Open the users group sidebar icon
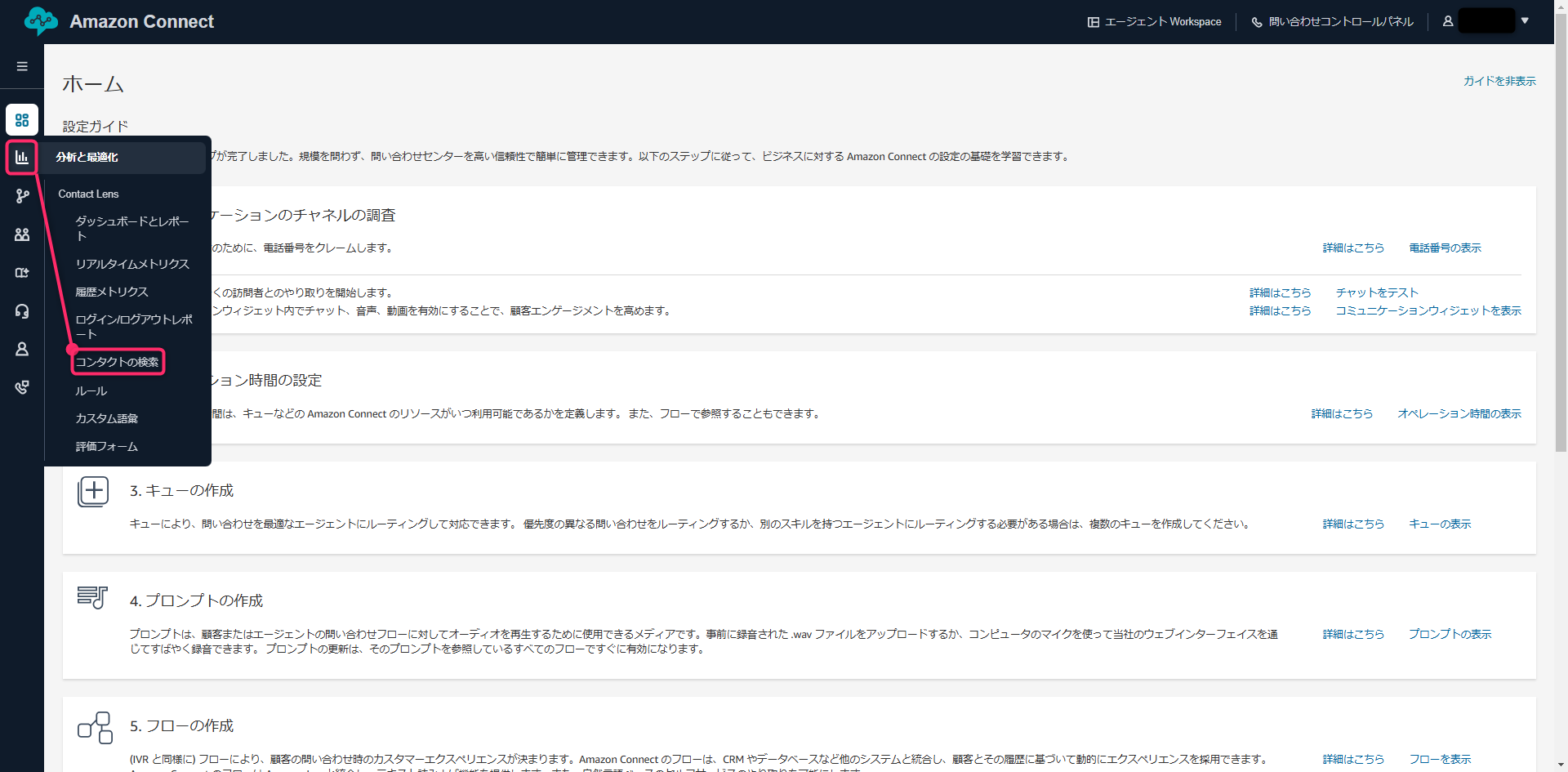Image resolution: width=1568 pixels, height=772 pixels. click(22, 234)
